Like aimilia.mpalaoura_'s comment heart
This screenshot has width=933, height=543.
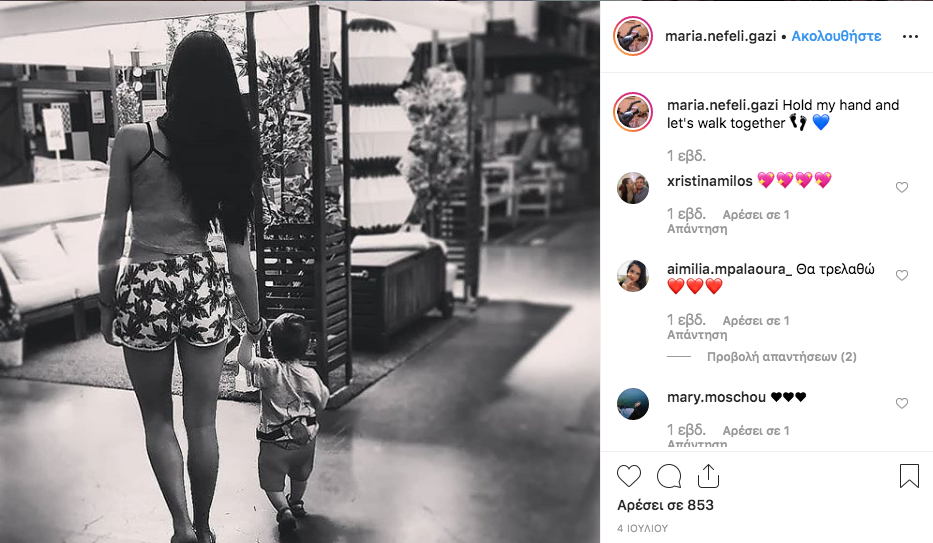point(901,275)
